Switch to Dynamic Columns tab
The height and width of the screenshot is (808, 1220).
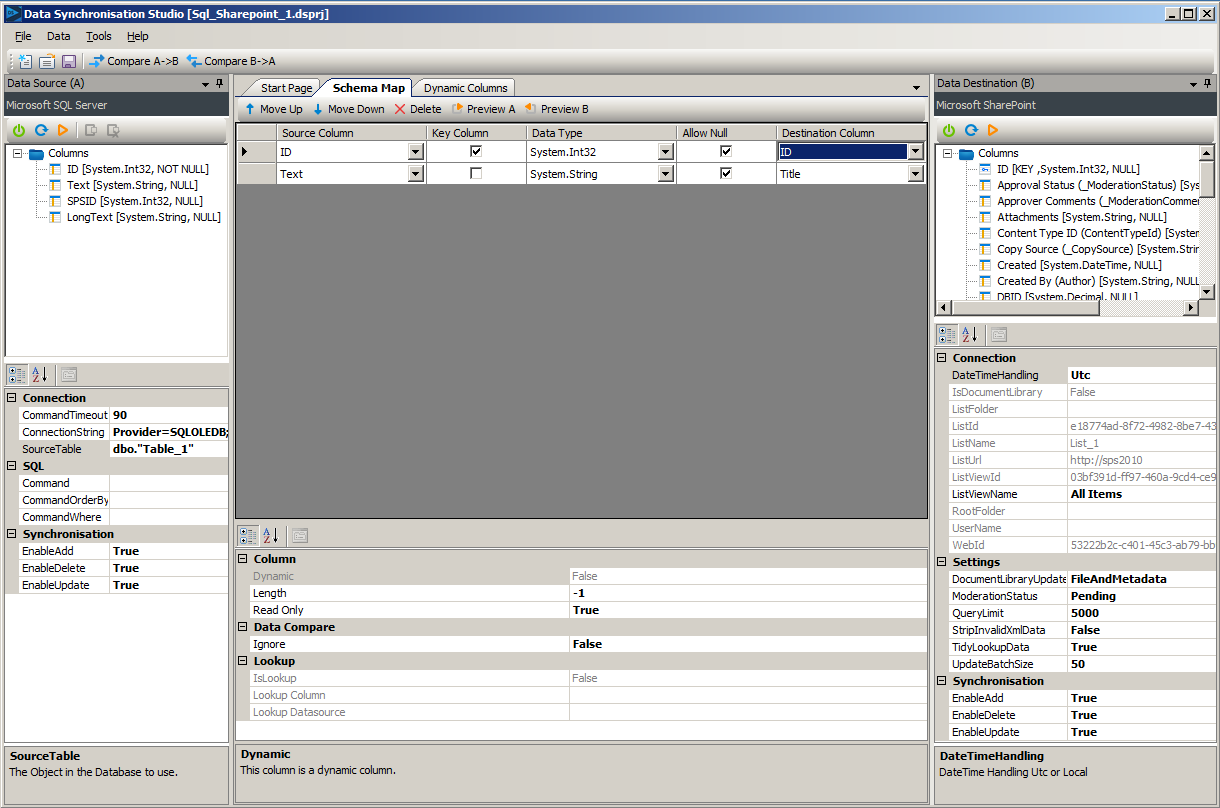click(466, 88)
